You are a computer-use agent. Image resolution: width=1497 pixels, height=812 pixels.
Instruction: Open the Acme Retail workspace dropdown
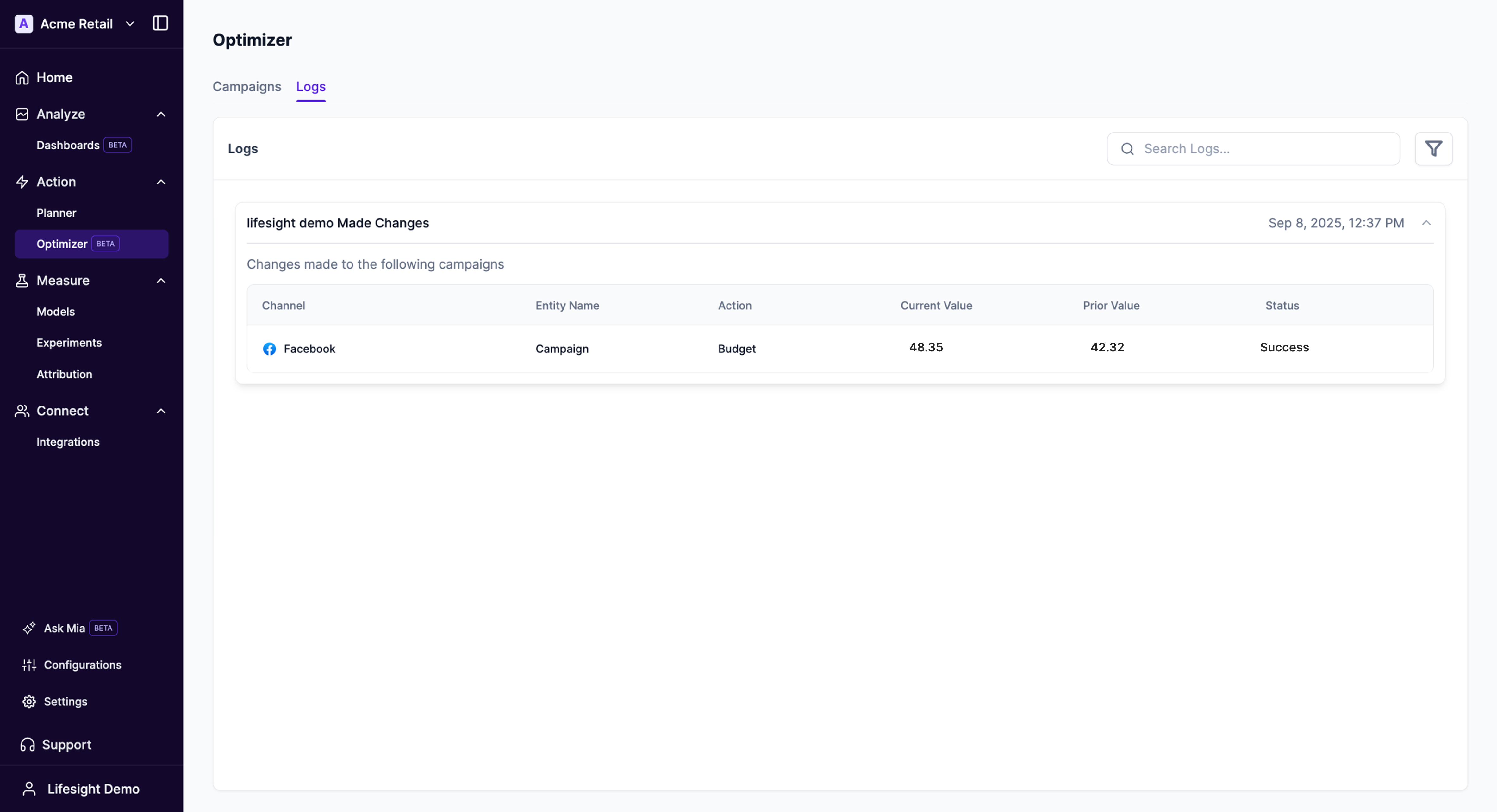click(130, 24)
